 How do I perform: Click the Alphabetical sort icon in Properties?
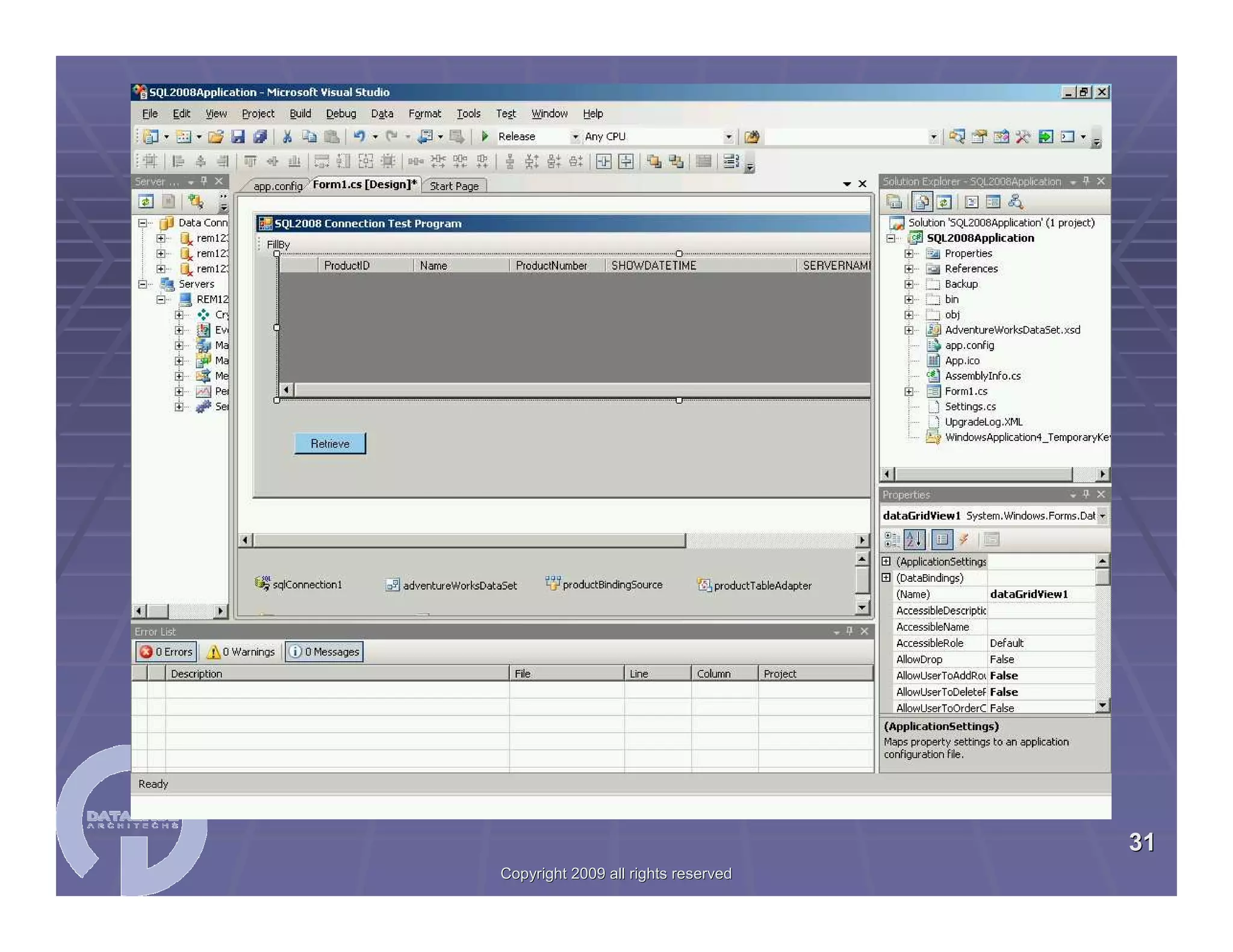pyautogui.click(x=914, y=539)
